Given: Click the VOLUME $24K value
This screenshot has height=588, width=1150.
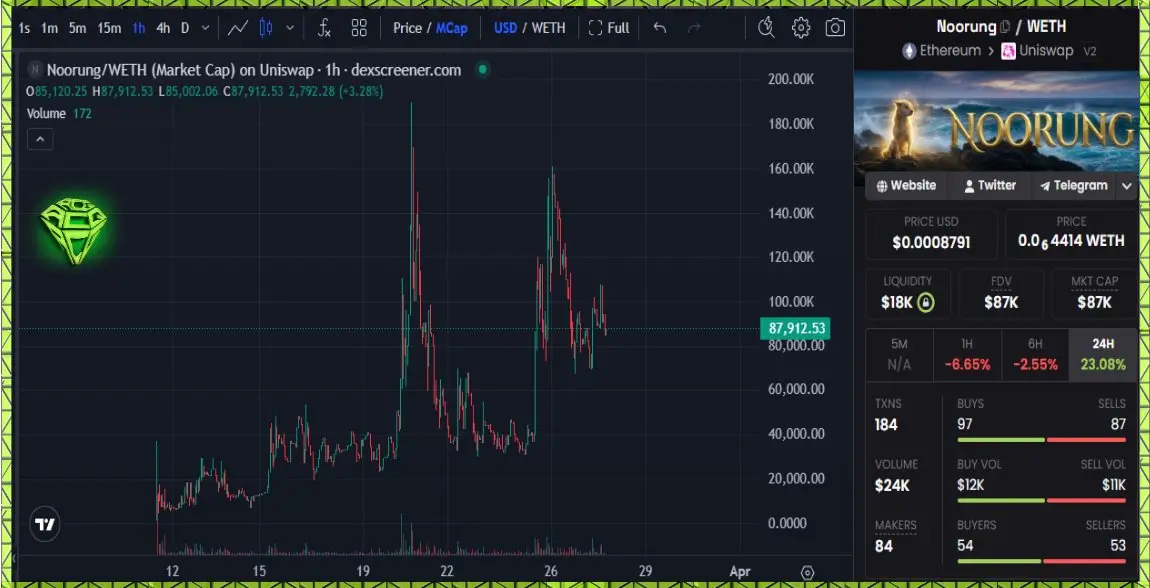Looking at the screenshot, I should 892,485.
